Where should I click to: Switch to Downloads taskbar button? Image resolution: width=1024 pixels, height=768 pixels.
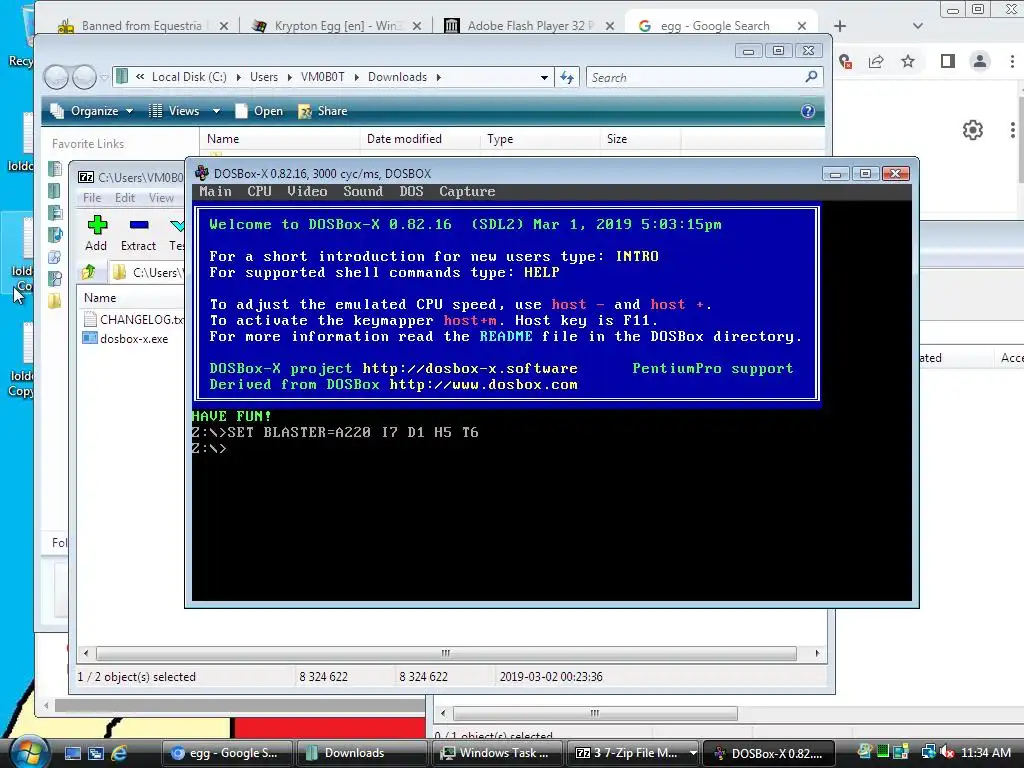tap(361, 753)
